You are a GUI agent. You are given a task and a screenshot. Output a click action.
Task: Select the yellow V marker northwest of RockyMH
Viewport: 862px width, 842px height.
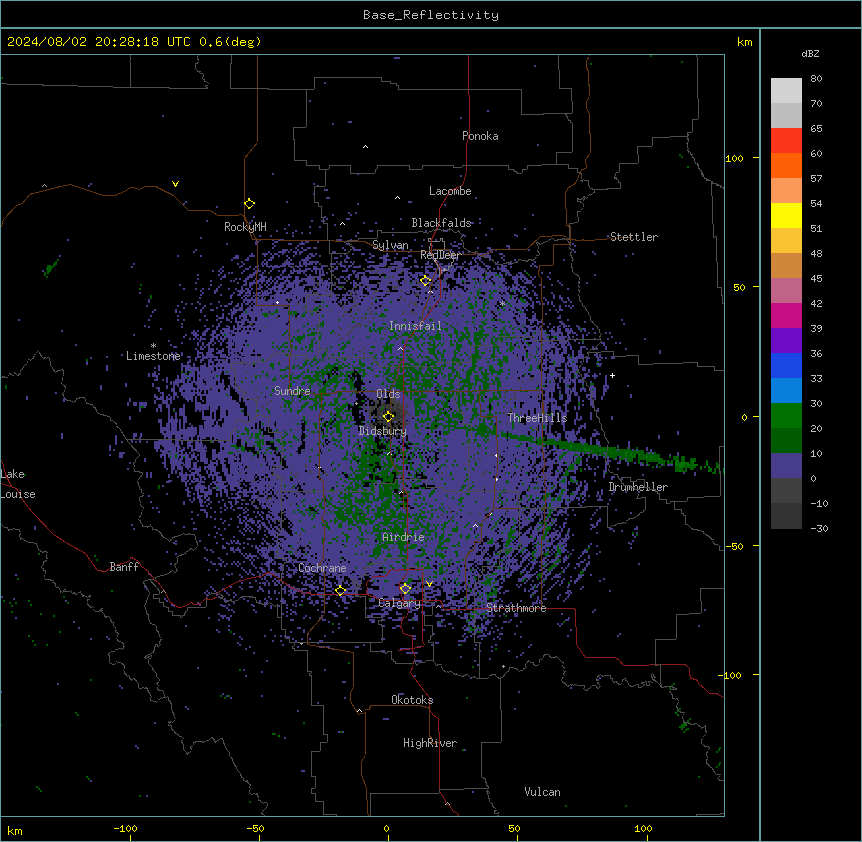click(x=175, y=184)
